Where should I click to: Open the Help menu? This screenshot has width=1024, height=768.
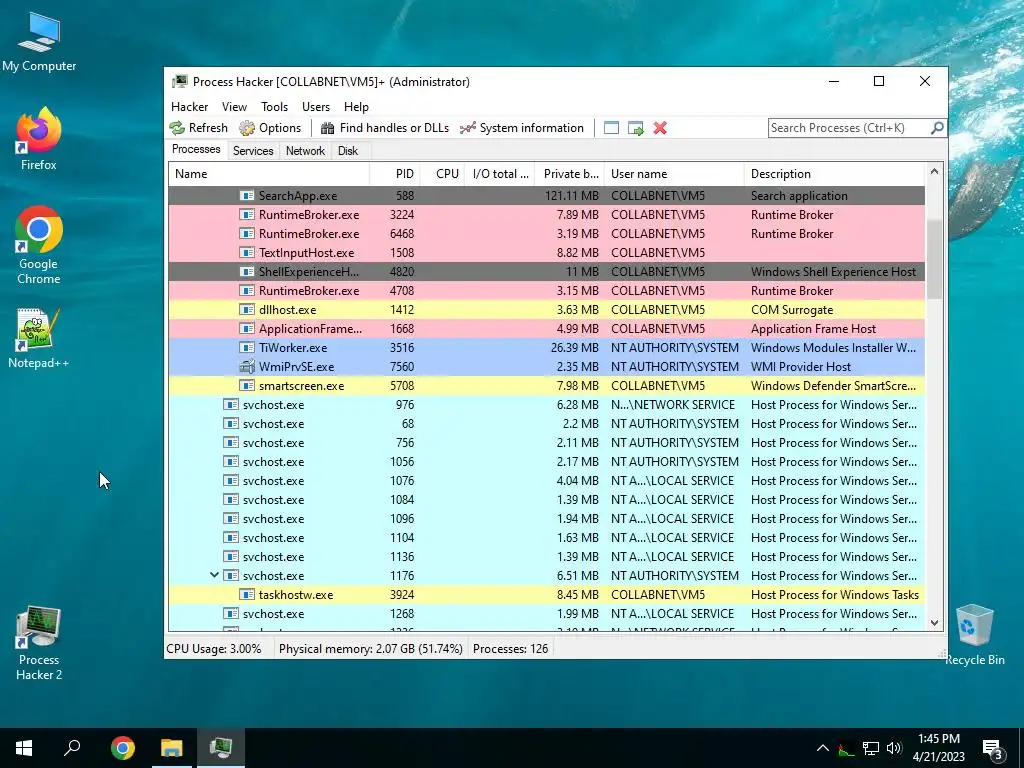pos(356,106)
